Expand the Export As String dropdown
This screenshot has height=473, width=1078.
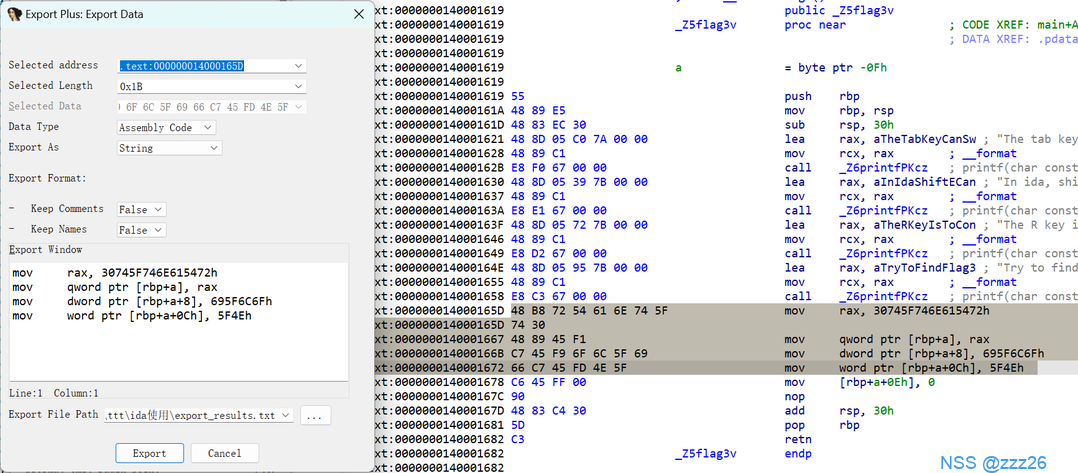213,148
